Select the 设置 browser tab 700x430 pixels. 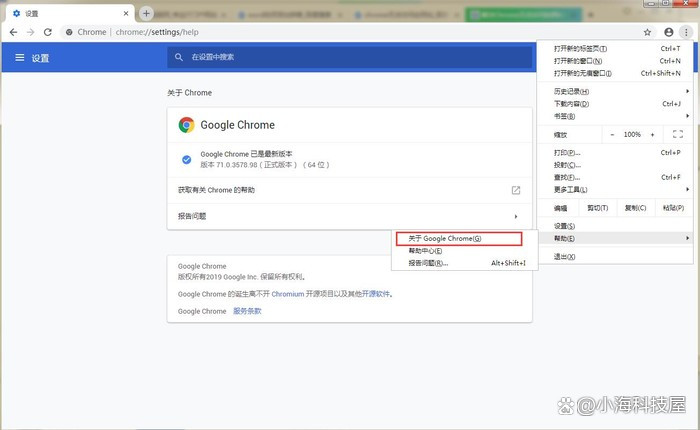click(69, 13)
